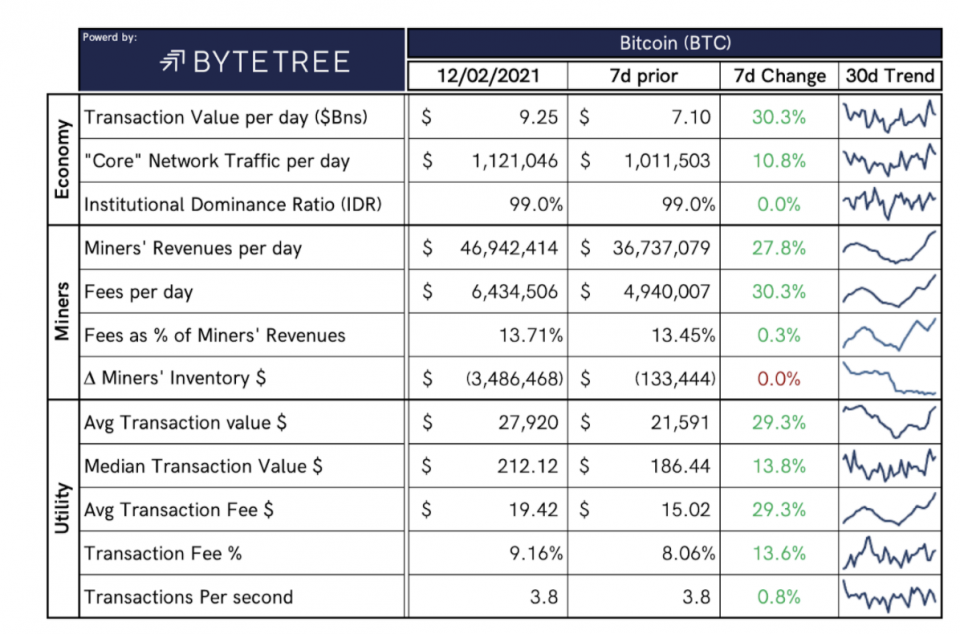This screenshot has width=960, height=634.
Task: Click the Avg Transaction Fee trend sparkline
Action: point(890,509)
